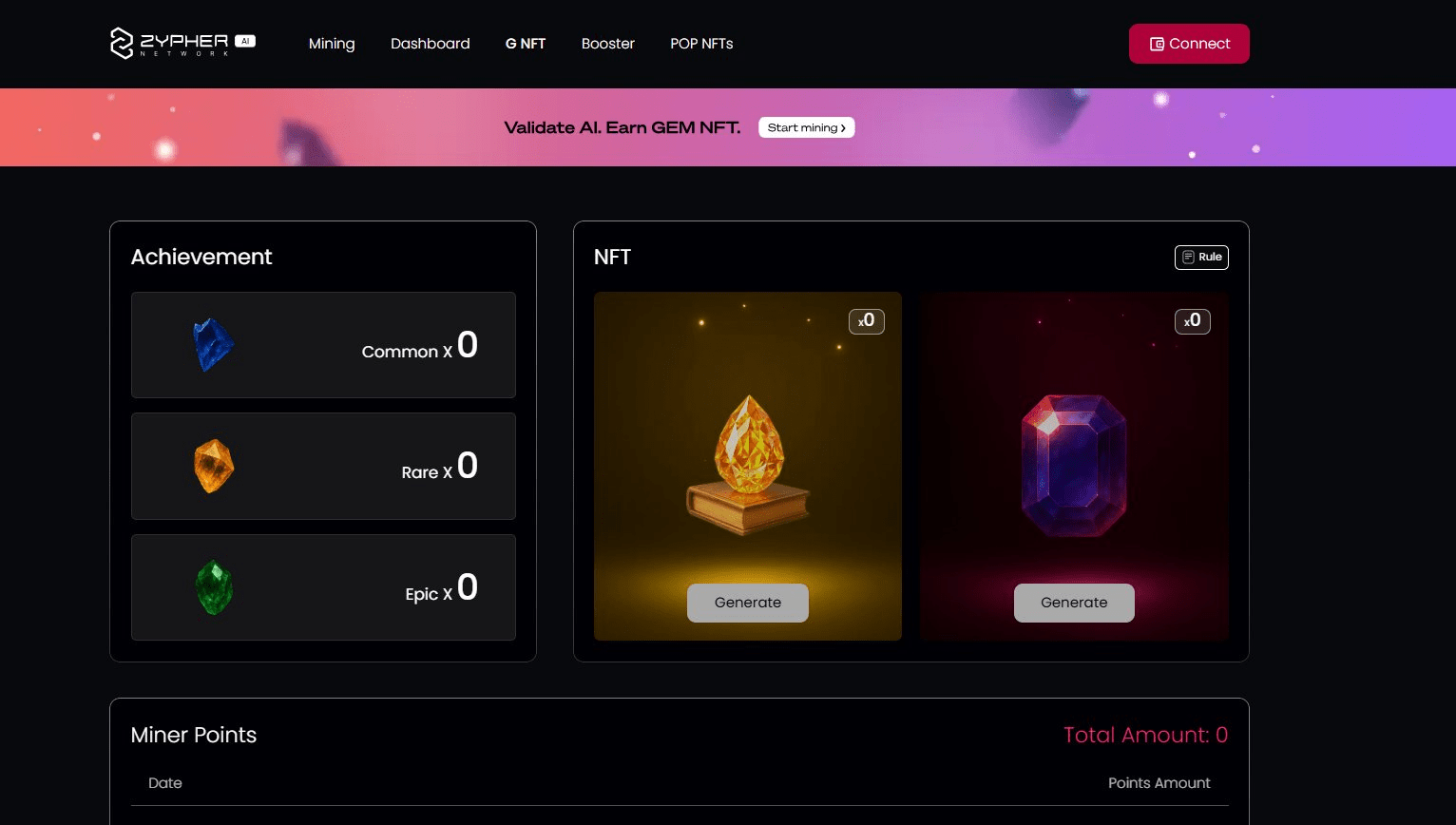
Task: Click the AI badge beside Zypher logo
Action: 245,41
